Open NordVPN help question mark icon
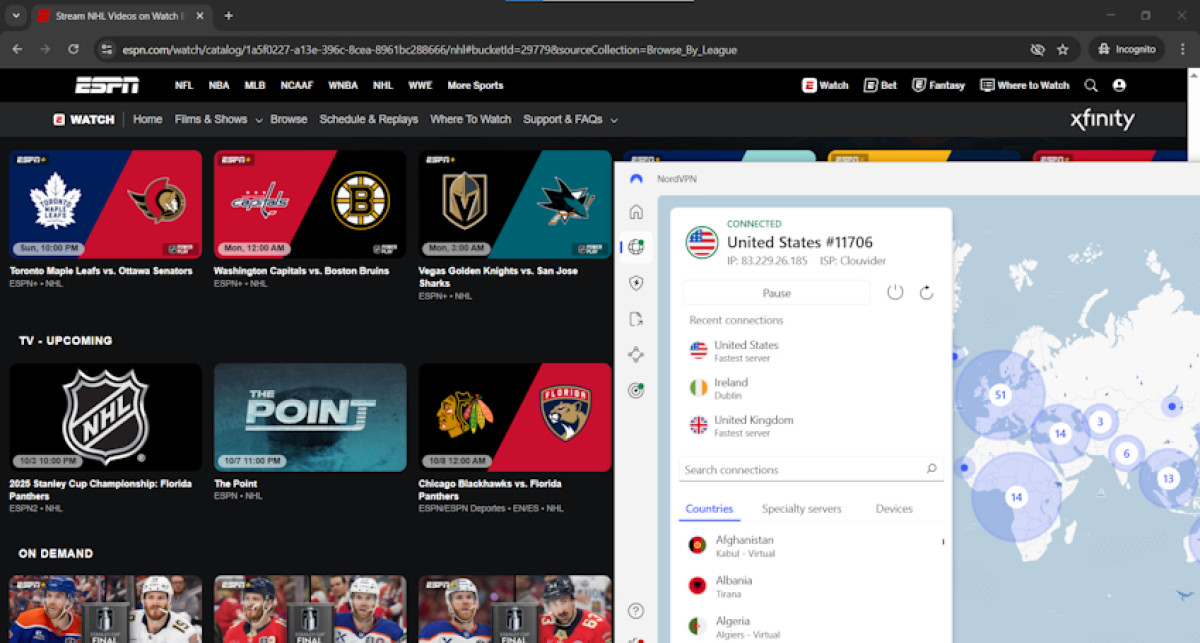1200x643 pixels. tap(636, 611)
